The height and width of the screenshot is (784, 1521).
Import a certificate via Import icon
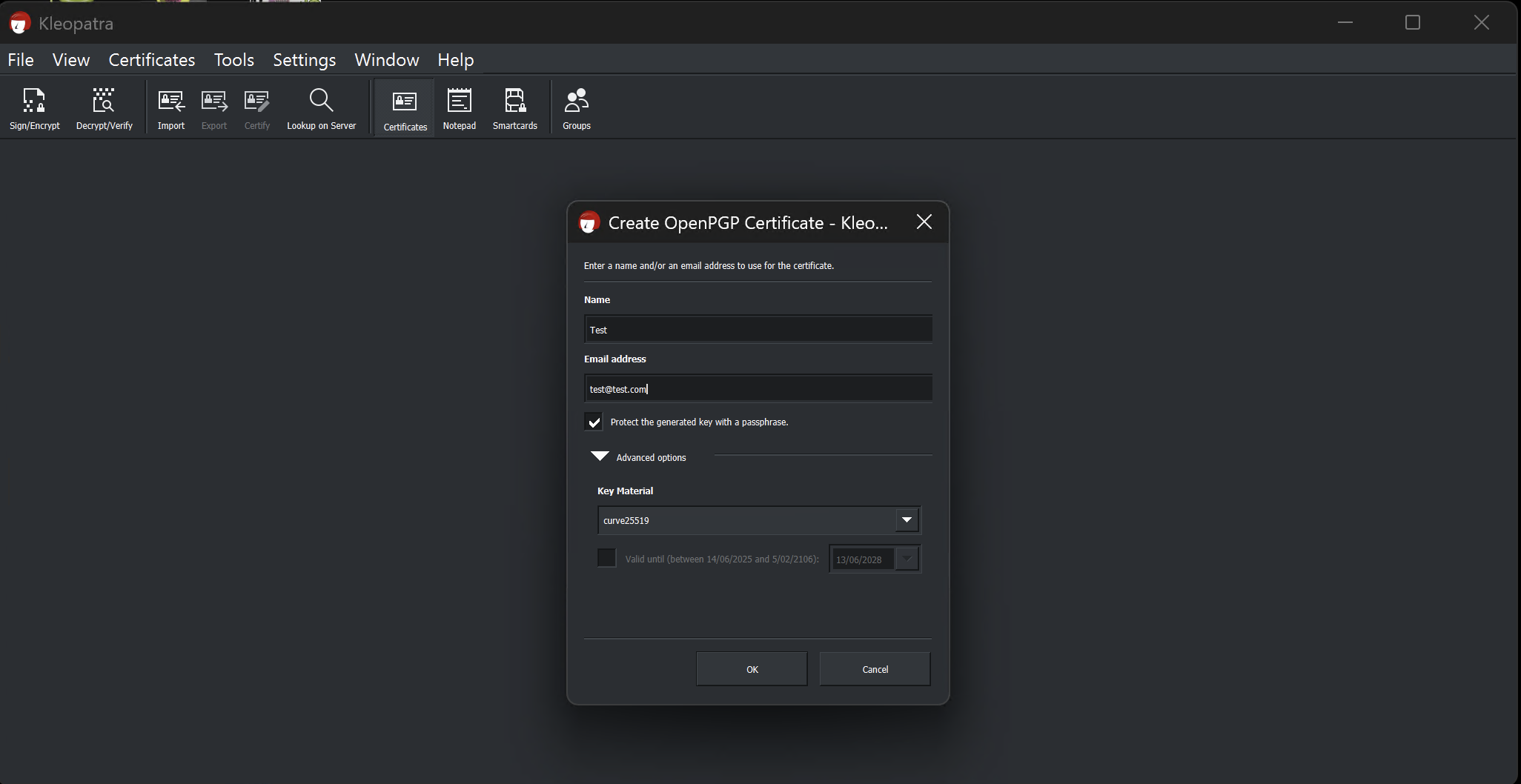(171, 108)
